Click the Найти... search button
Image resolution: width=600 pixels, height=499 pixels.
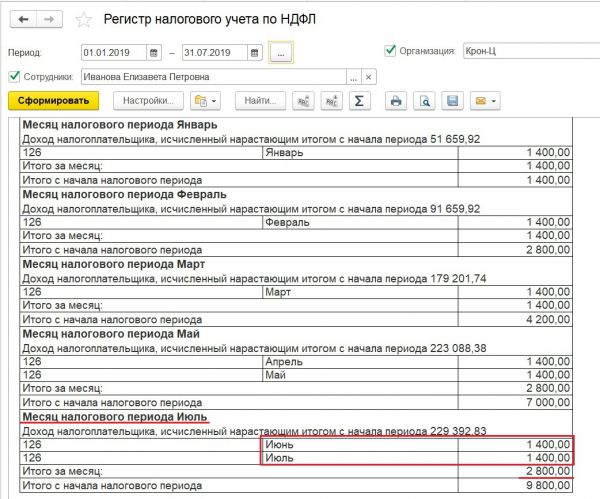point(260,101)
